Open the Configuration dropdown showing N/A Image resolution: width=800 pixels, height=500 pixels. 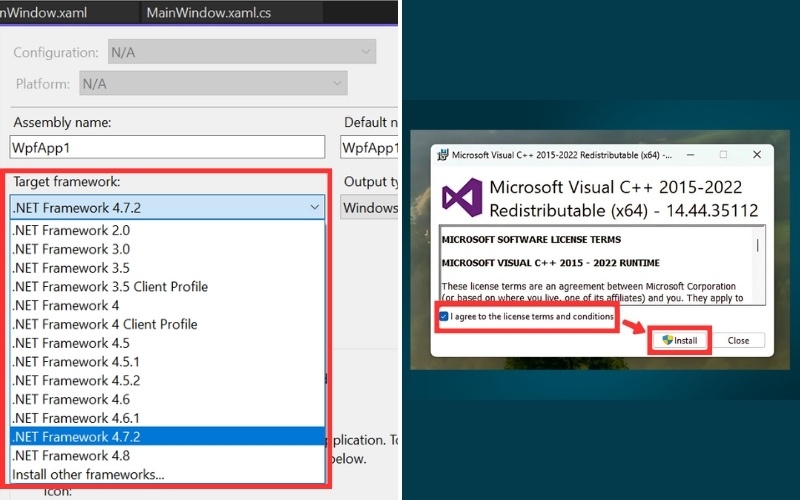click(x=242, y=52)
